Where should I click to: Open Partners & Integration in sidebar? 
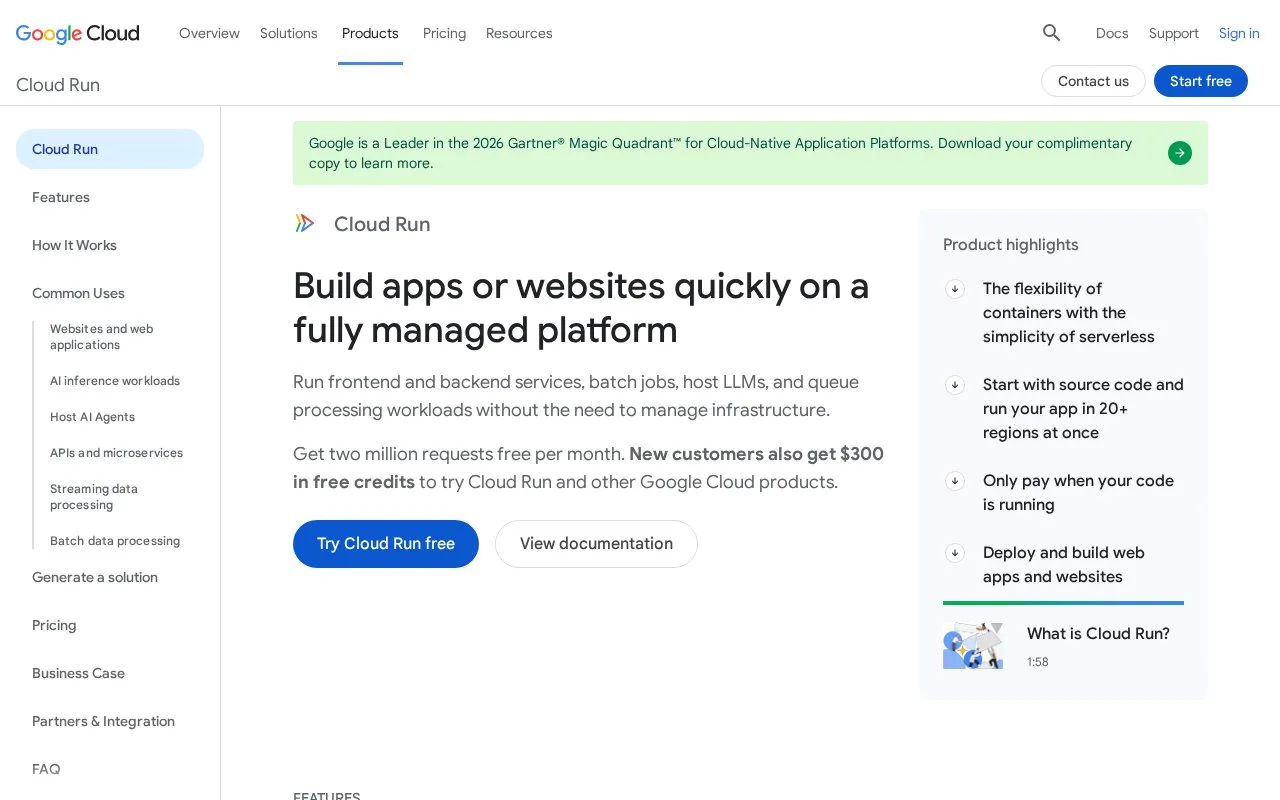pos(103,721)
